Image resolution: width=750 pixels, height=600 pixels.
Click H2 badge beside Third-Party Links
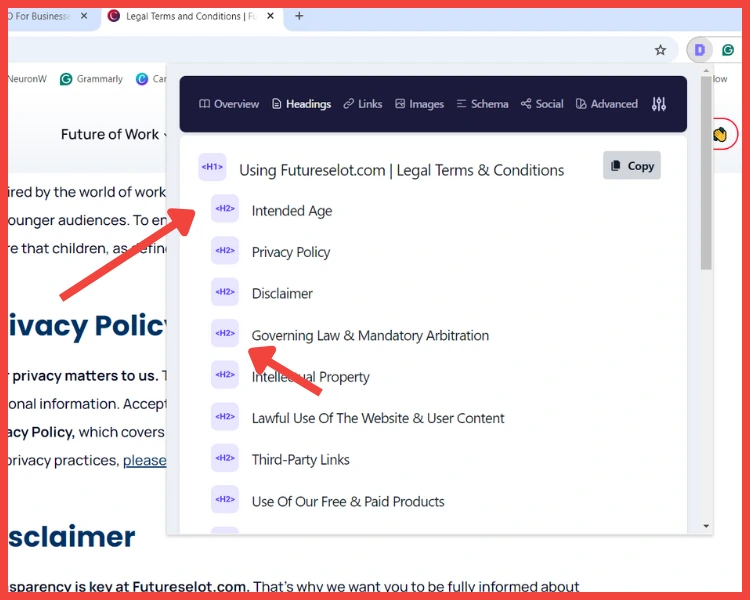coord(225,458)
